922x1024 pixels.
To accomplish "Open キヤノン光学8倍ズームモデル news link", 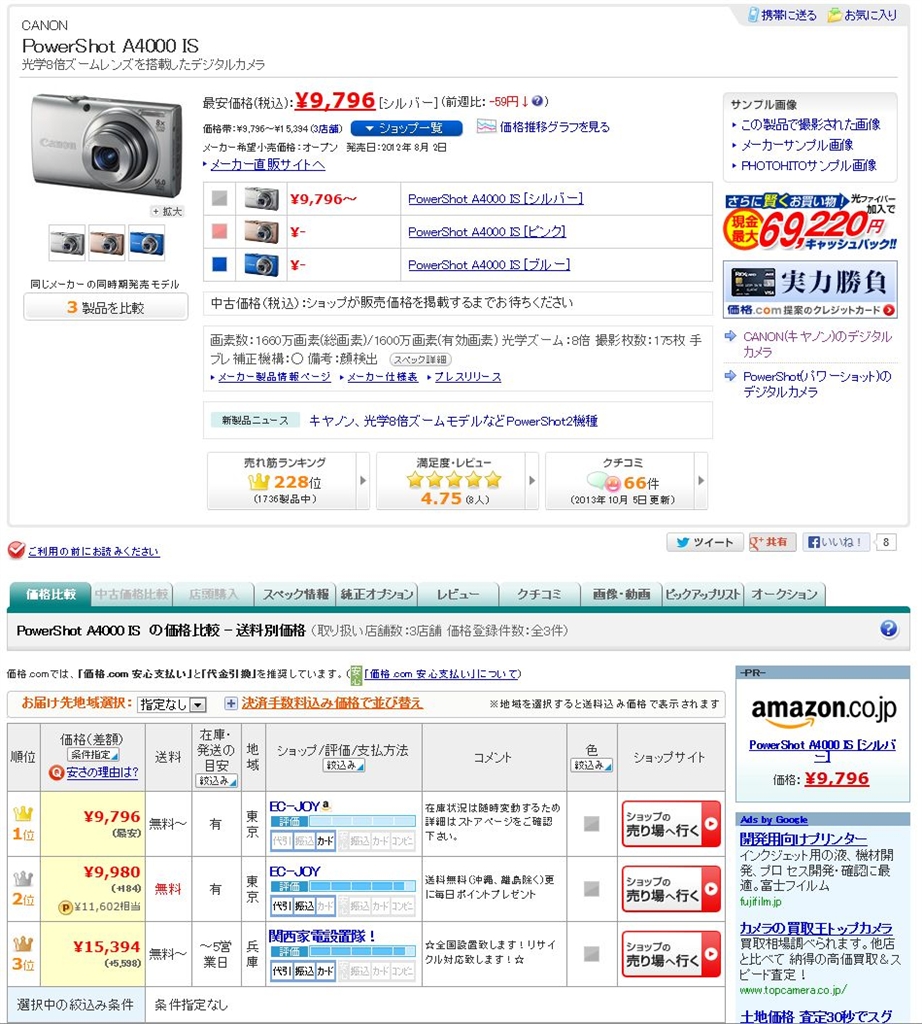I will click(x=453, y=421).
